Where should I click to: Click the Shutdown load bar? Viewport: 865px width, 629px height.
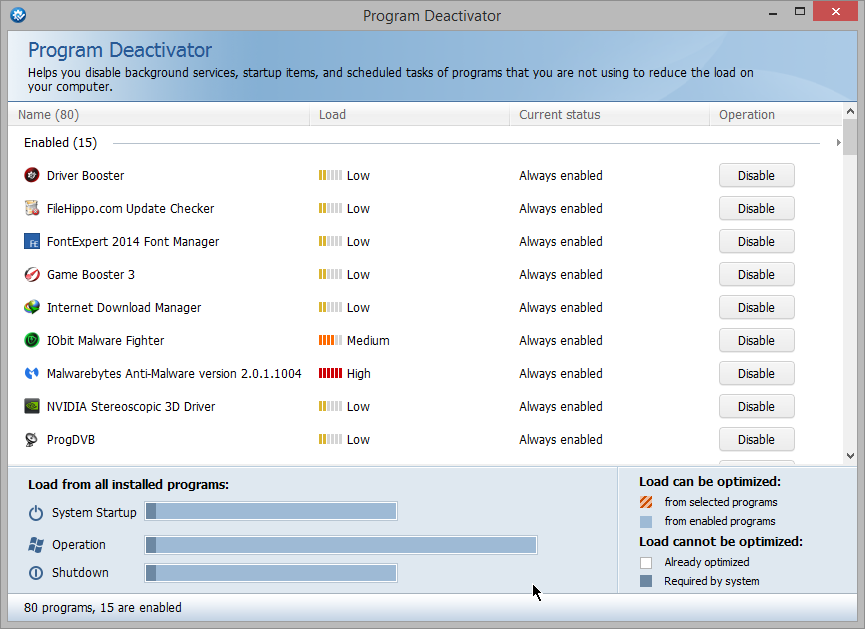pos(271,573)
